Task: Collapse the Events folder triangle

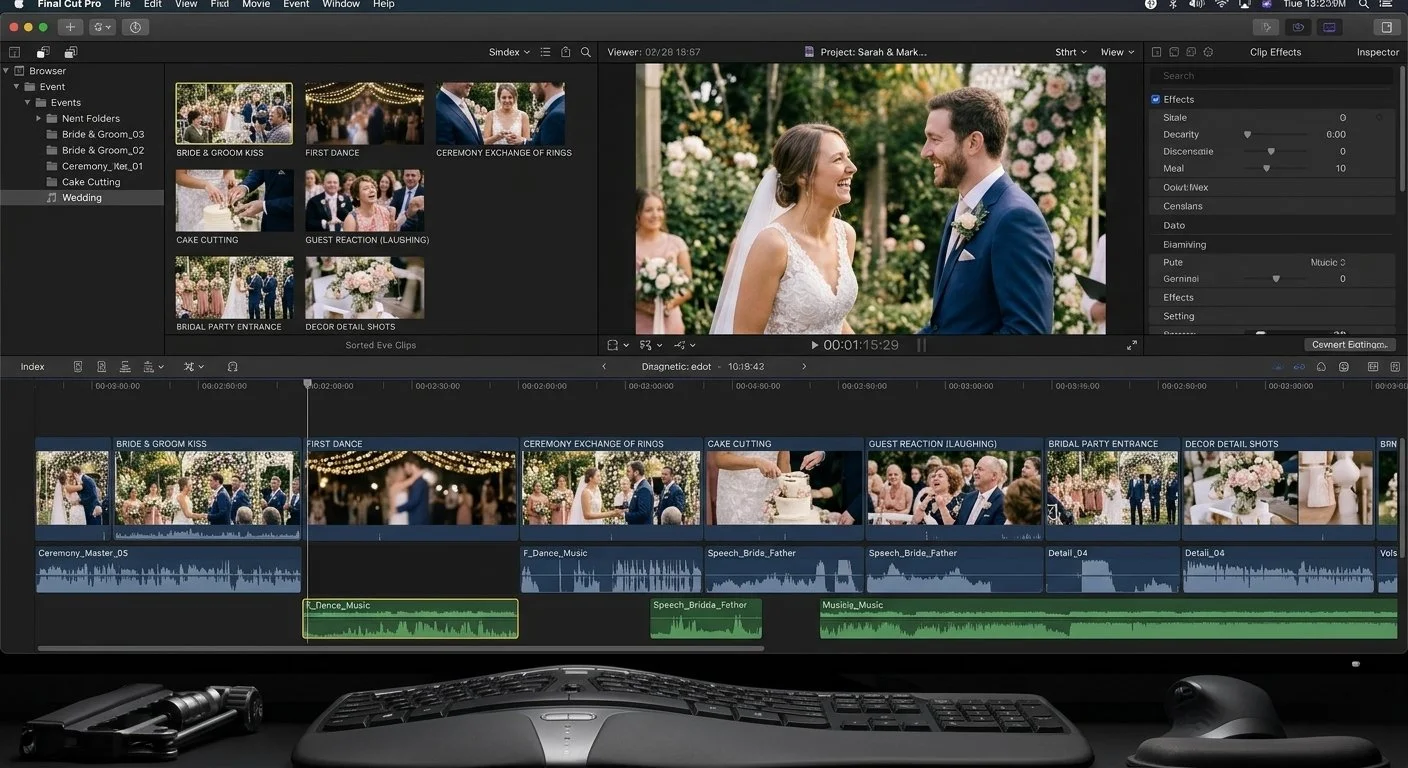Action: tap(28, 103)
